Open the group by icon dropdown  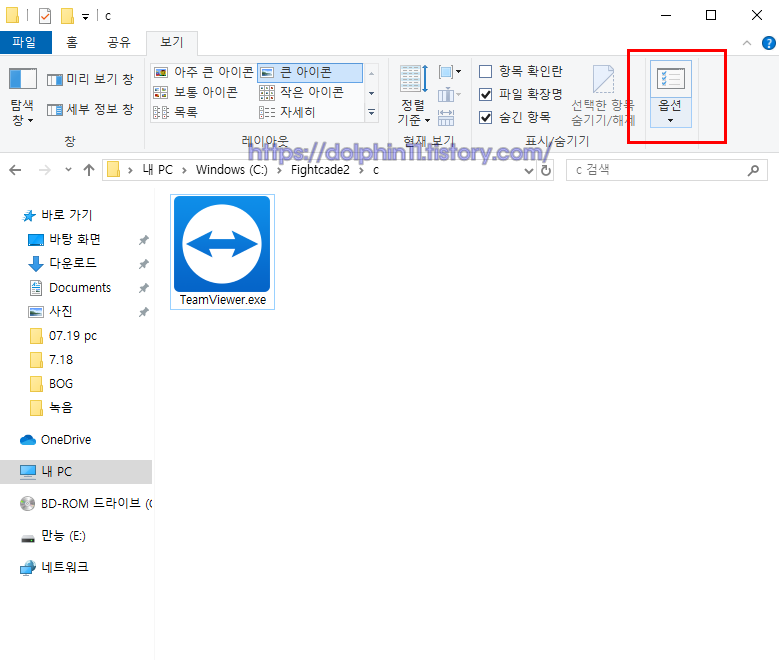pyautogui.click(x=450, y=72)
